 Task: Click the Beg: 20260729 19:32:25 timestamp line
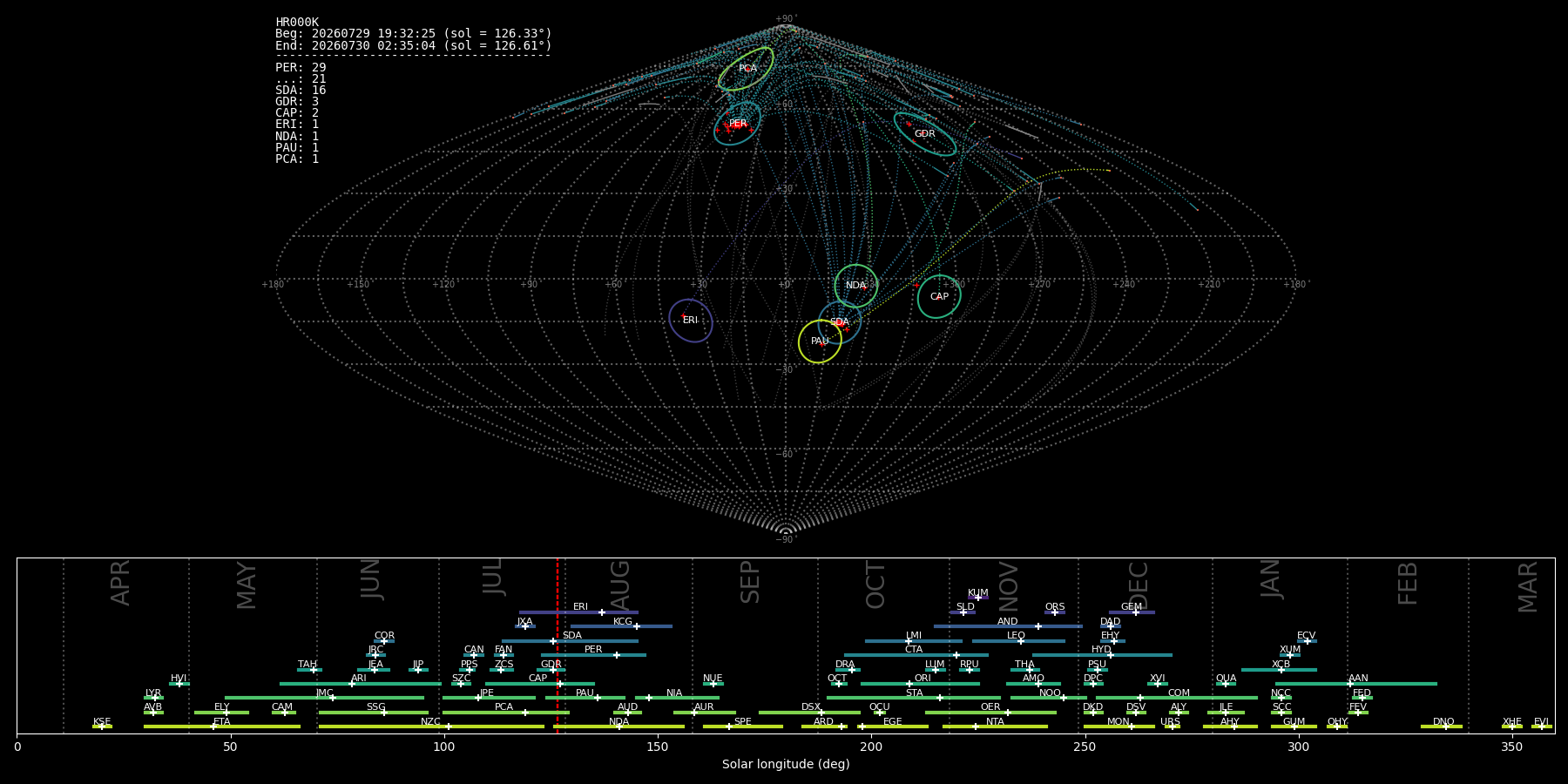coord(414,34)
